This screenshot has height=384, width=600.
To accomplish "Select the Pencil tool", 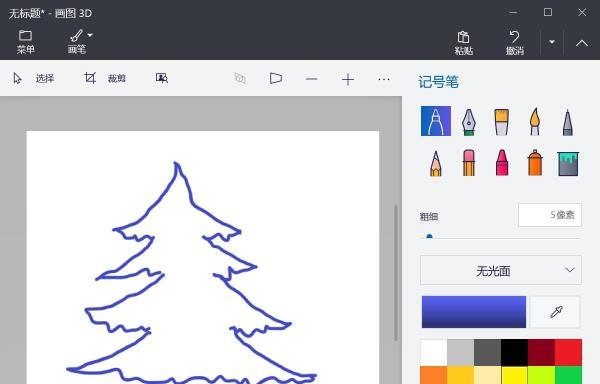I will coord(436,163).
